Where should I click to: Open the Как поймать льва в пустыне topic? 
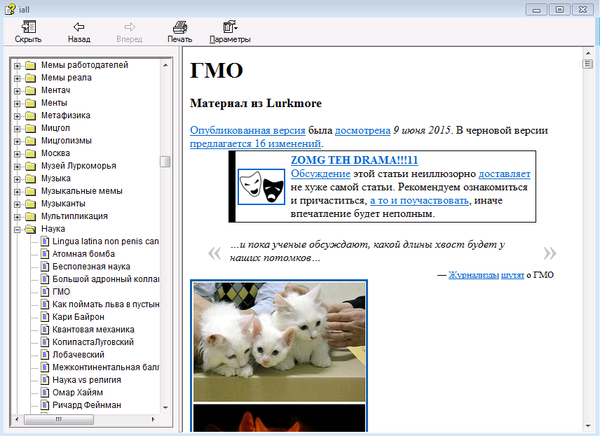(106, 304)
